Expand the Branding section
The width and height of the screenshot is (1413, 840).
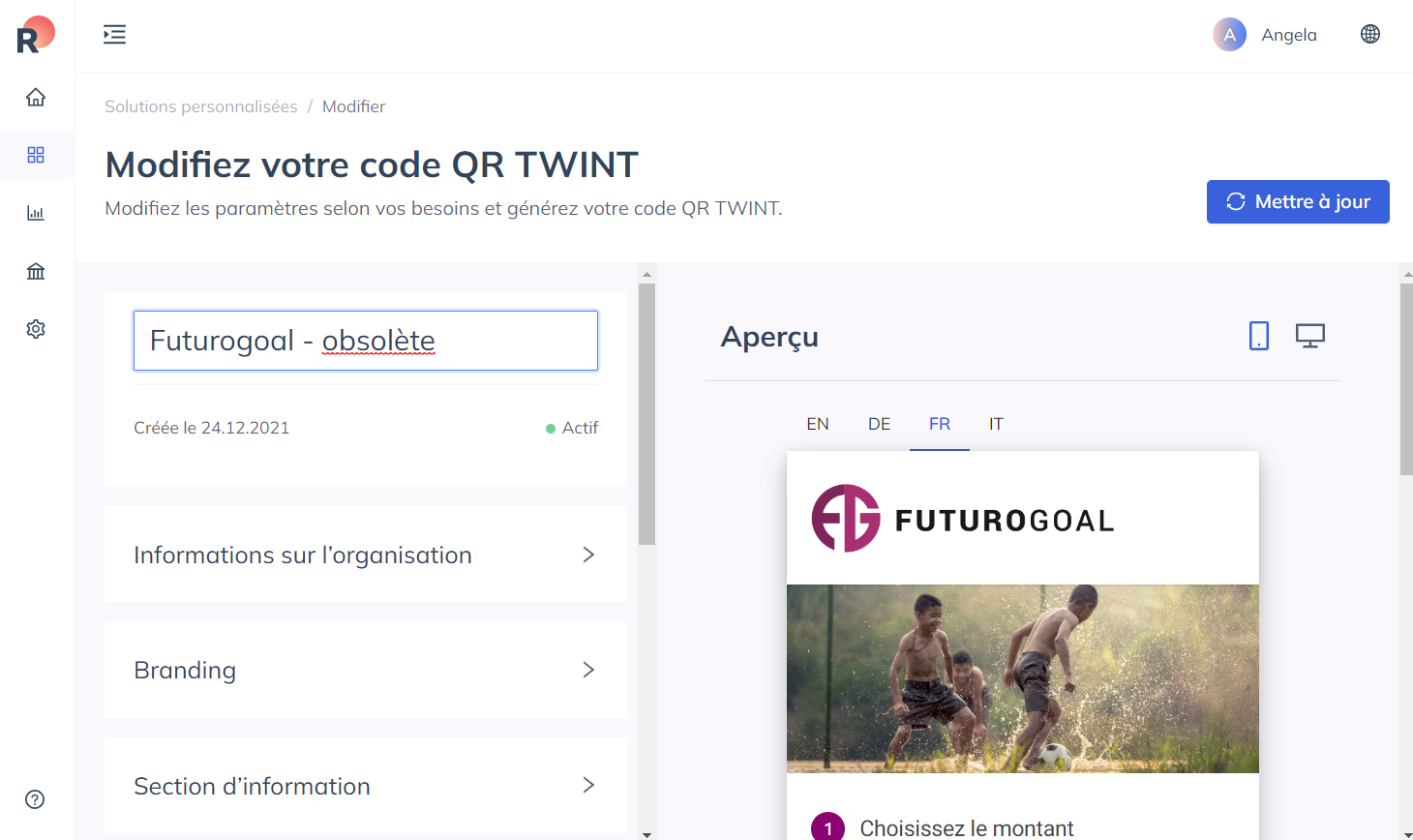(x=366, y=670)
